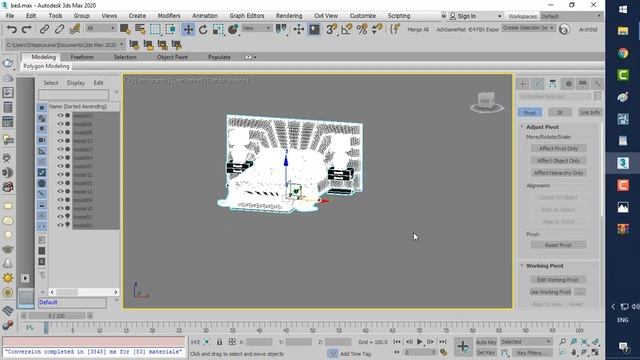
Task: Click the Bind to Space Warp icon
Action: coord(74,29)
